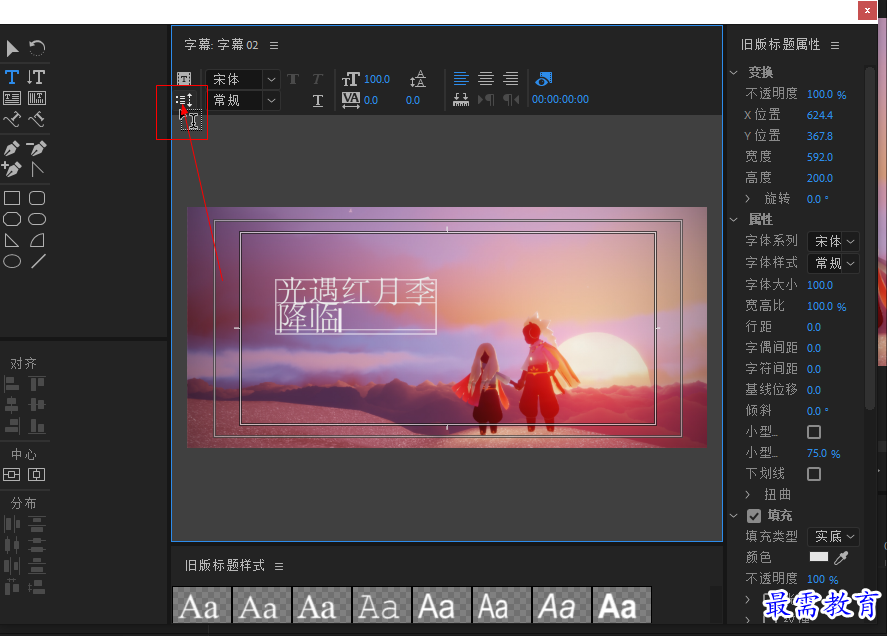This screenshot has width=887, height=636.
Task: Open the 字幕 panel menu
Action: point(274,45)
